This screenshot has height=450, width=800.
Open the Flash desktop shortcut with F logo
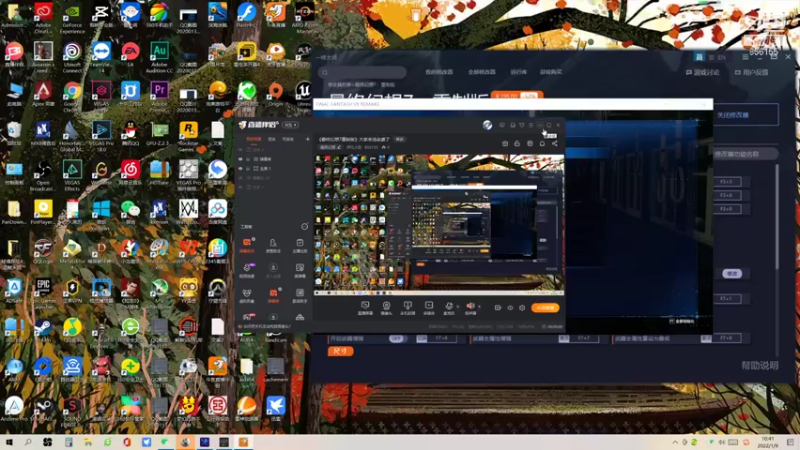246,13
